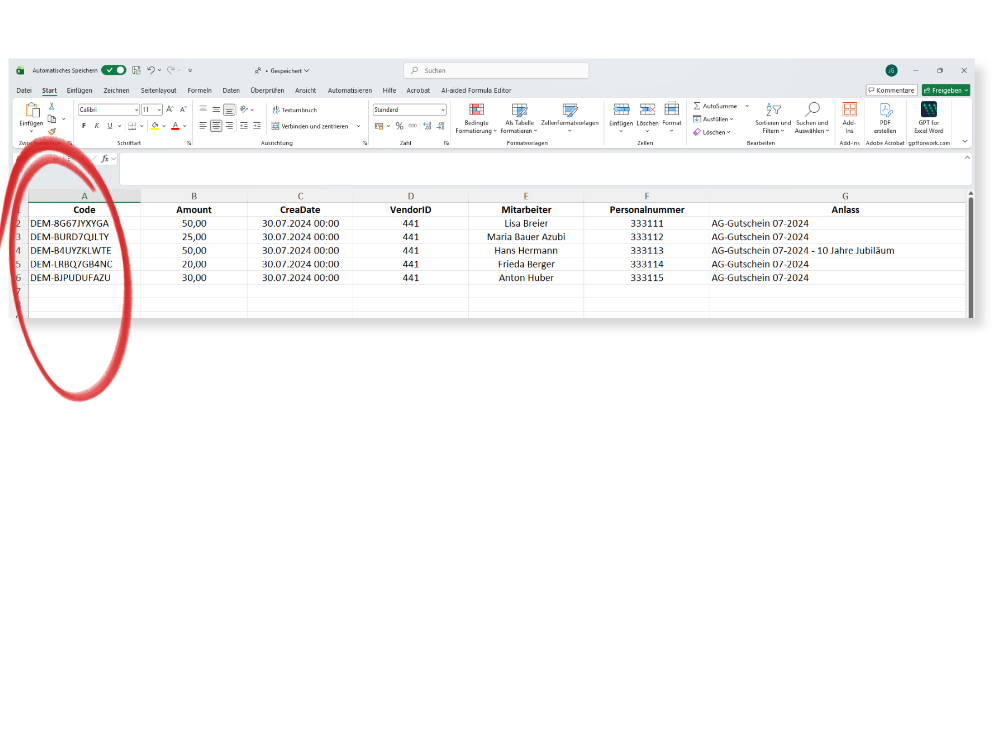
Task: Toggle the Automatisches Speichern switch
Action: coord(113,71)
